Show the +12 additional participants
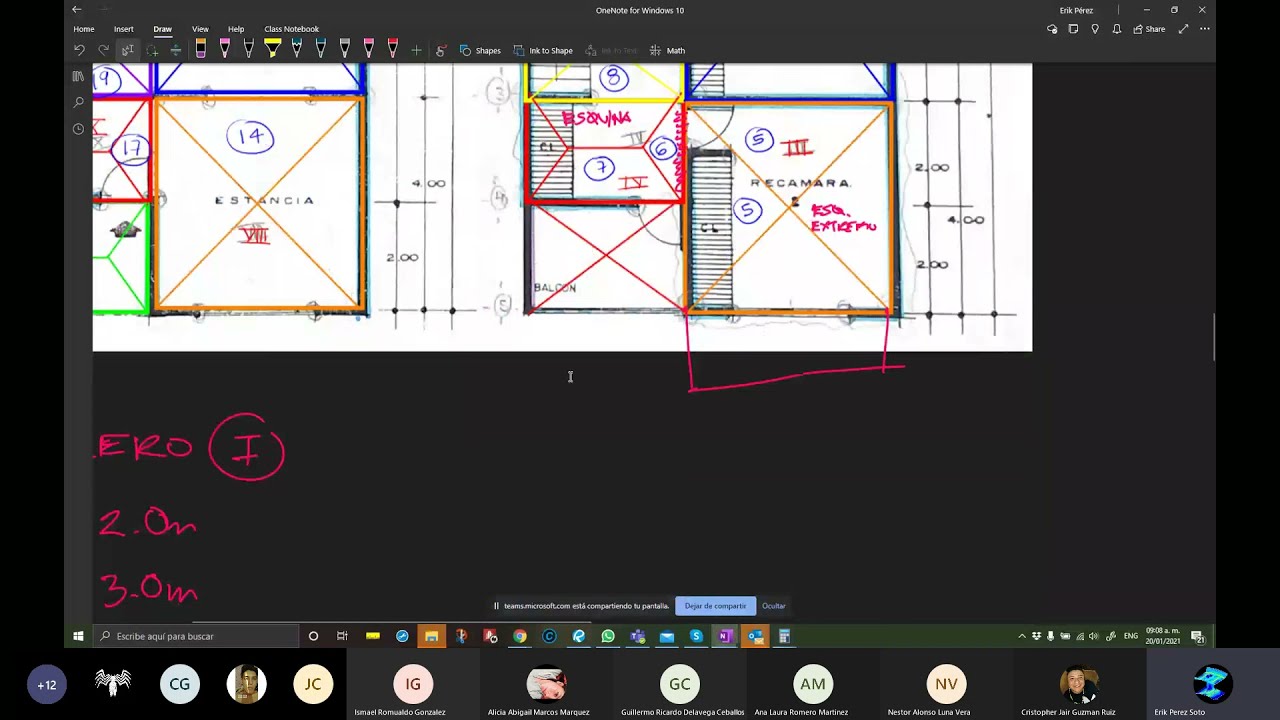 (x=47, y=685)
